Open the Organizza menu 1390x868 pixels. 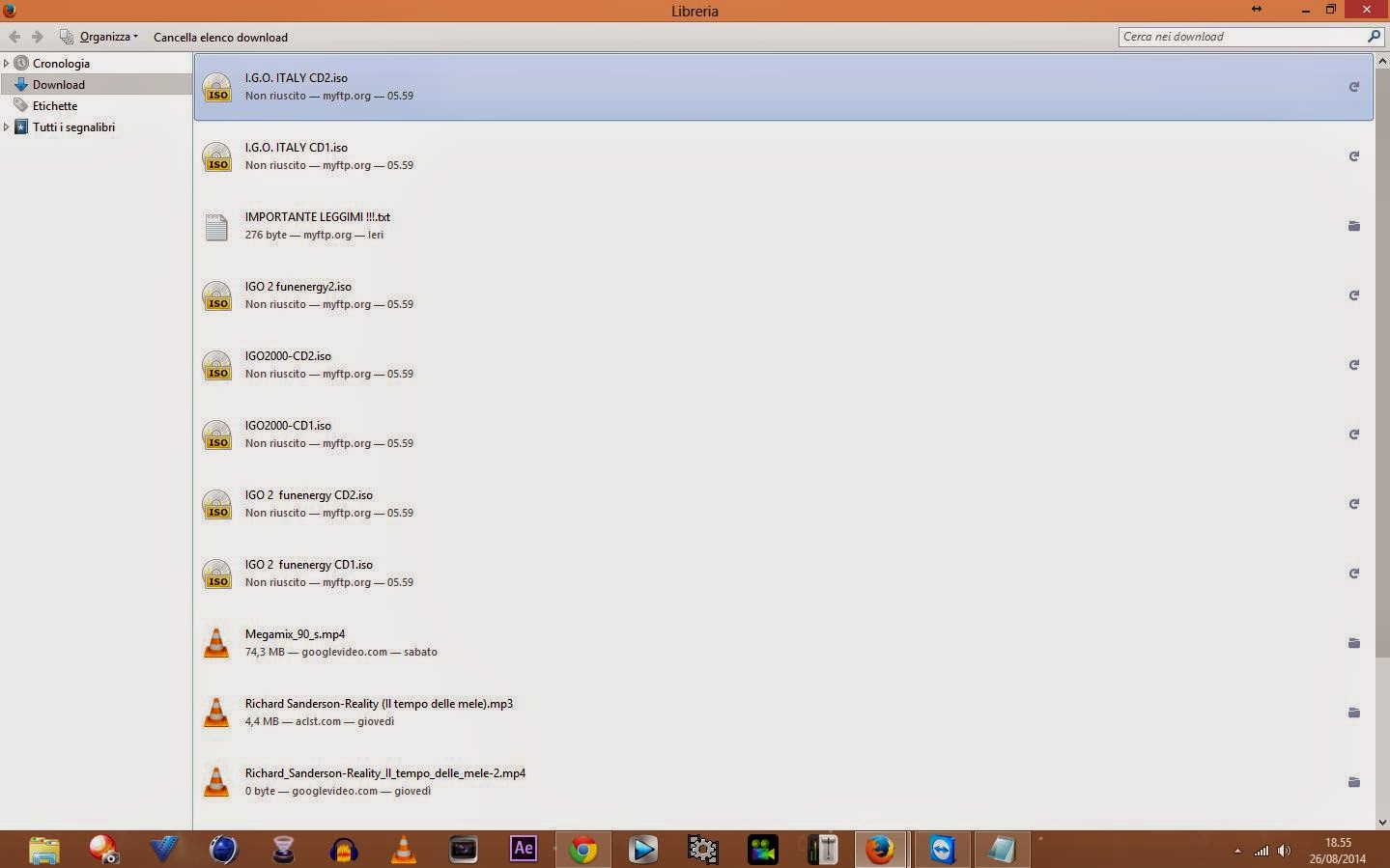tap(99, 37)
